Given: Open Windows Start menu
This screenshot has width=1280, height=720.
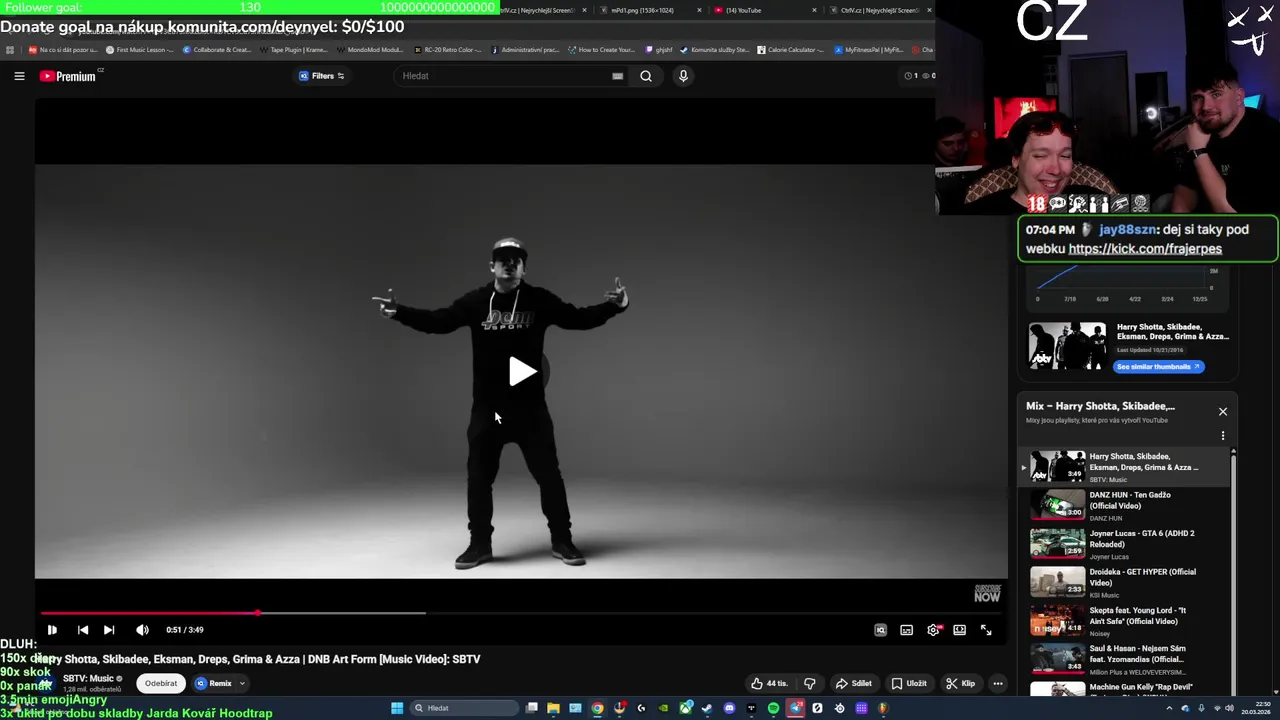Looking at the screenshot, I should coord(397,708).
